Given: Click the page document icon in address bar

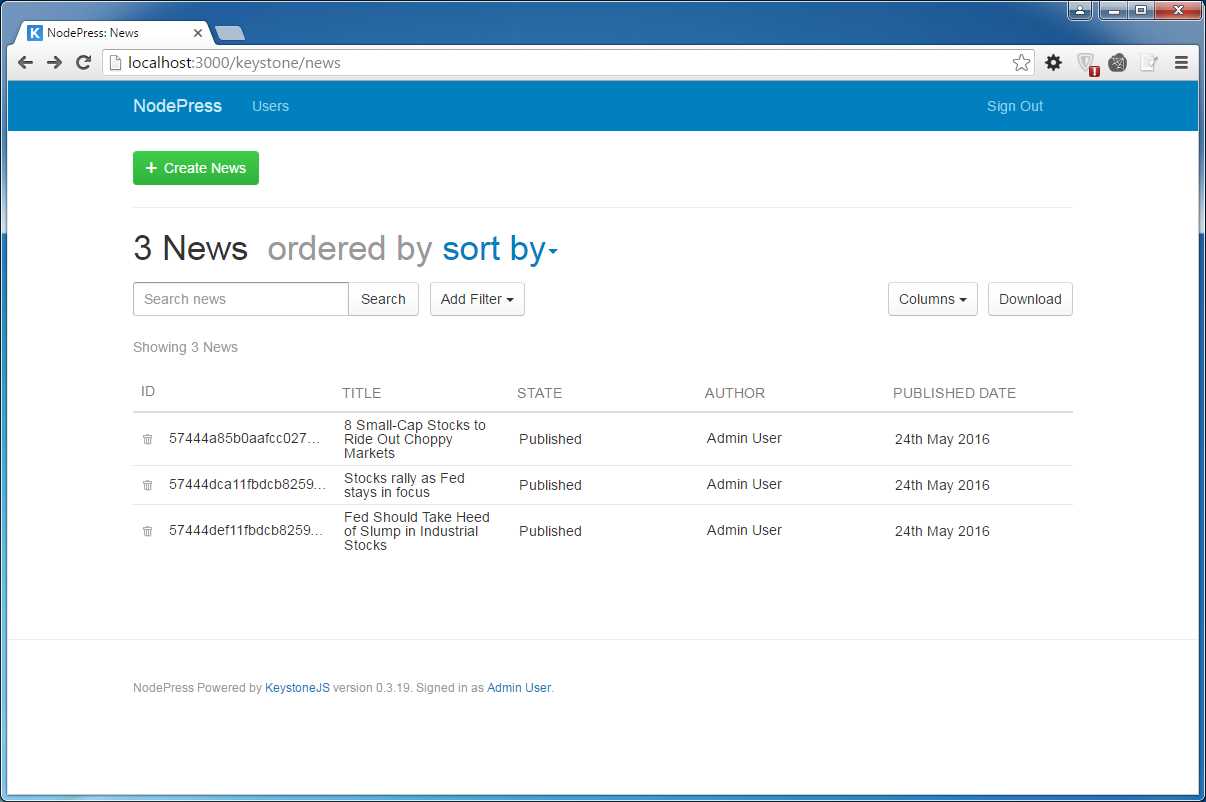Looking at the screenshot, I should point(115,63).
